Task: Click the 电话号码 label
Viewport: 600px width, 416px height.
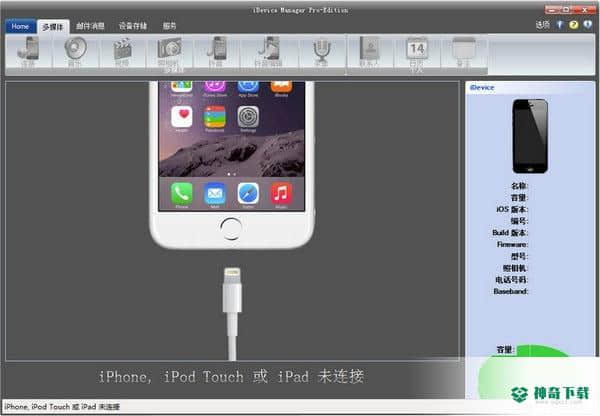Action: coord(512,280)
